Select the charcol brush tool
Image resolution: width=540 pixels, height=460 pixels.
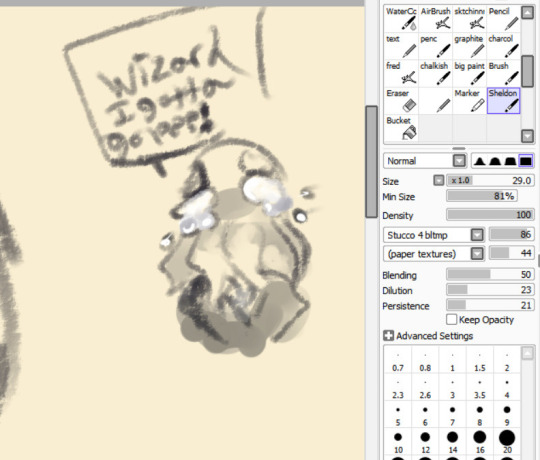503,46
